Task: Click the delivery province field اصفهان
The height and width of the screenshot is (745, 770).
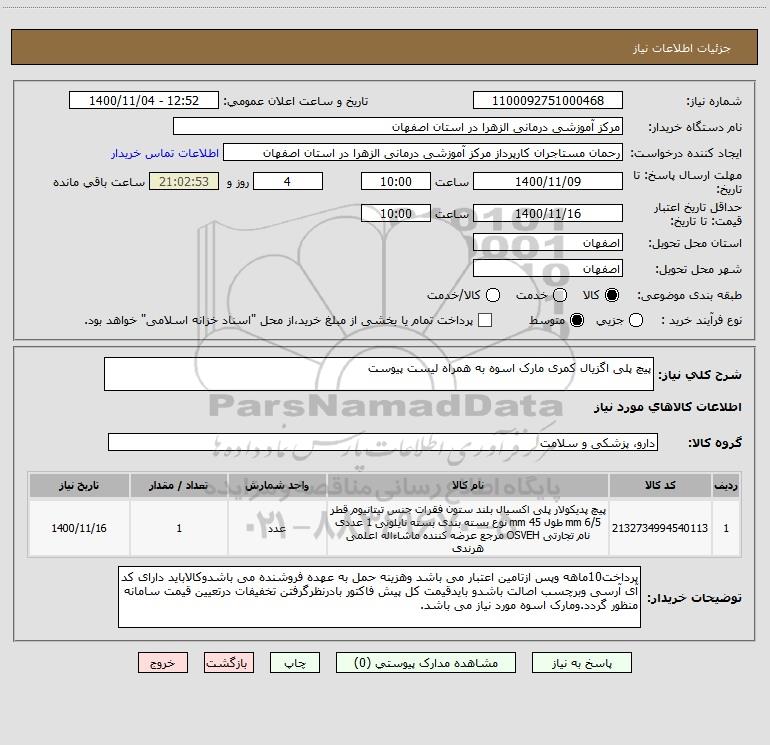Action: point(548,243)
